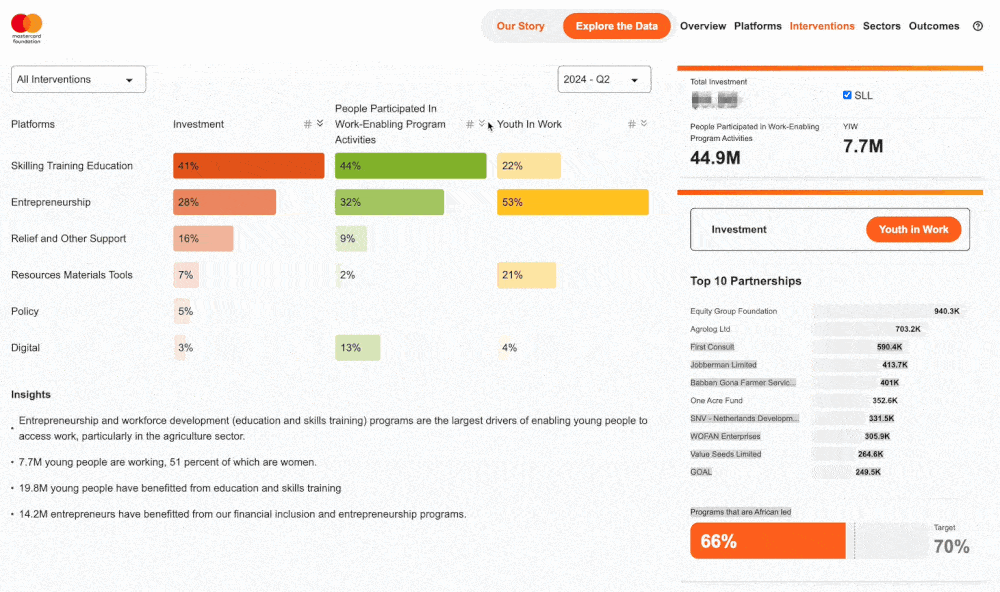Select the Our Story button
This screenshot has height=592, width=1000.
coord(521,26)
